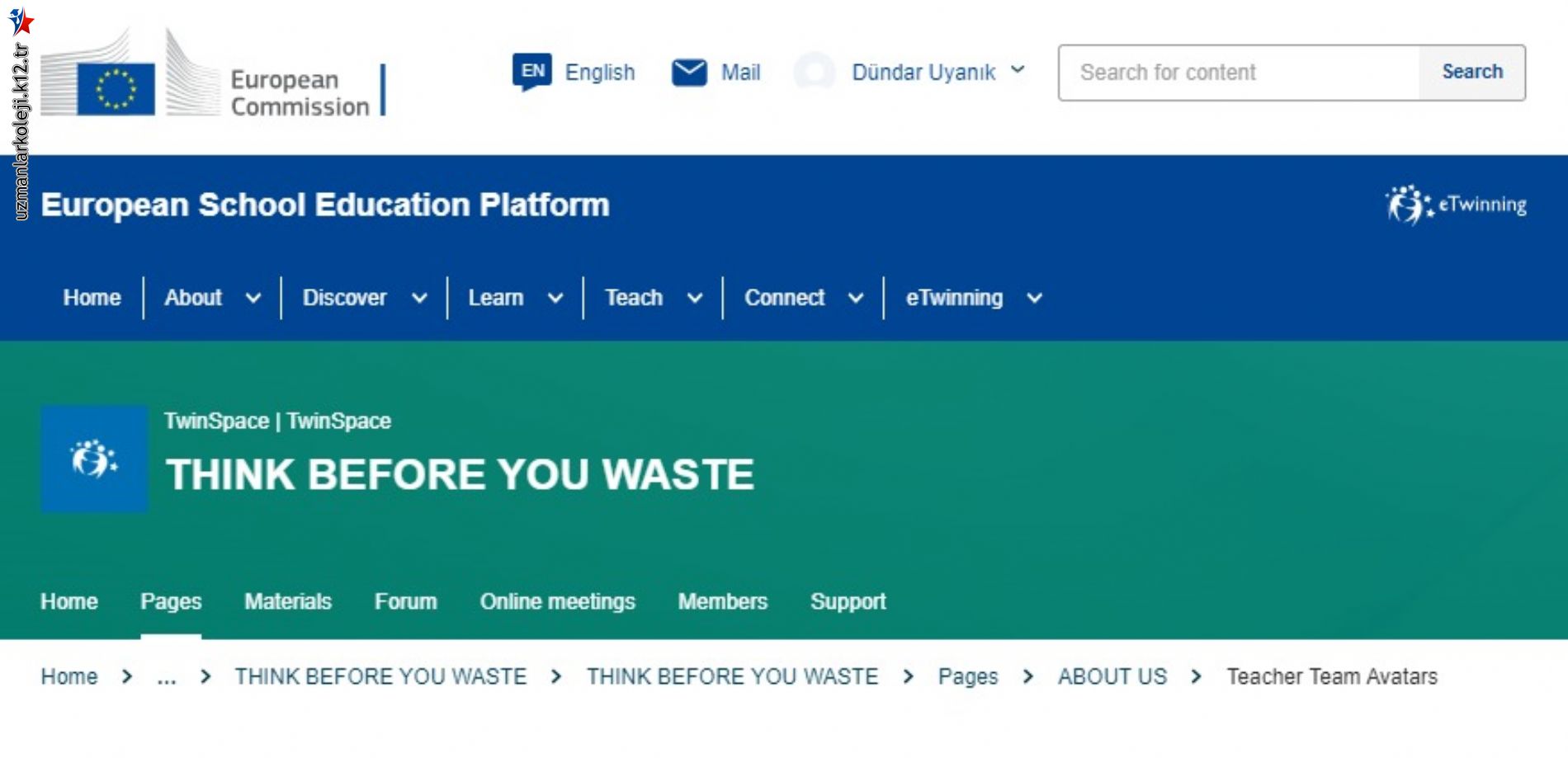Expand the eTwinning menu chevron
Image resolution: width=1568 pixels, height=758 pixels.
(1035, 299)
